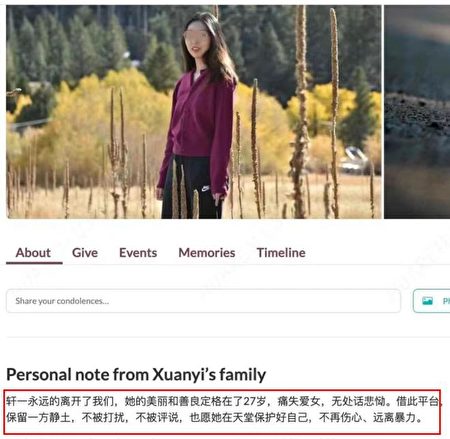Click the second line of the Chinese family note
The image size is (450, 439).
215,417
